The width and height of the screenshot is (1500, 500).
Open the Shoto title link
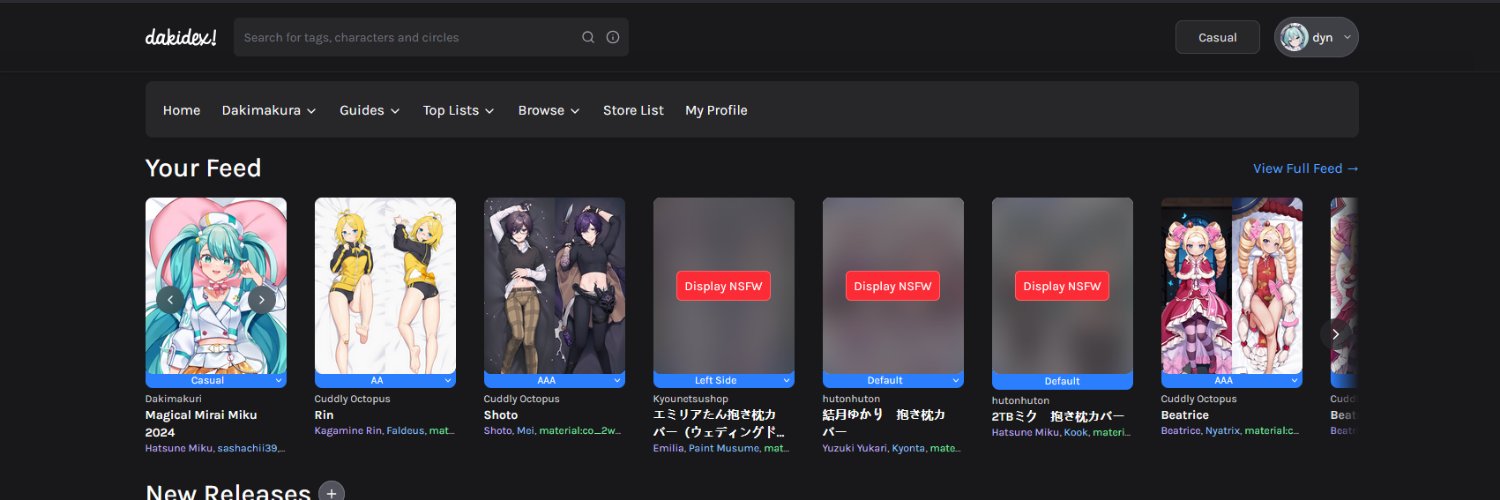[501, 415]
